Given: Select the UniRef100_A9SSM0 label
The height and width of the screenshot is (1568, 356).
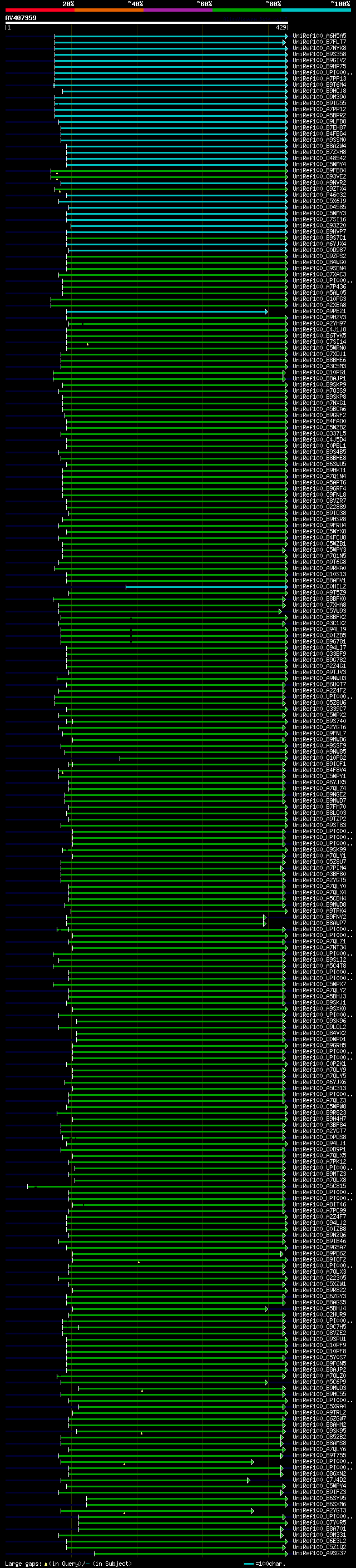Looking at the screenshot, I should [319, 140].
